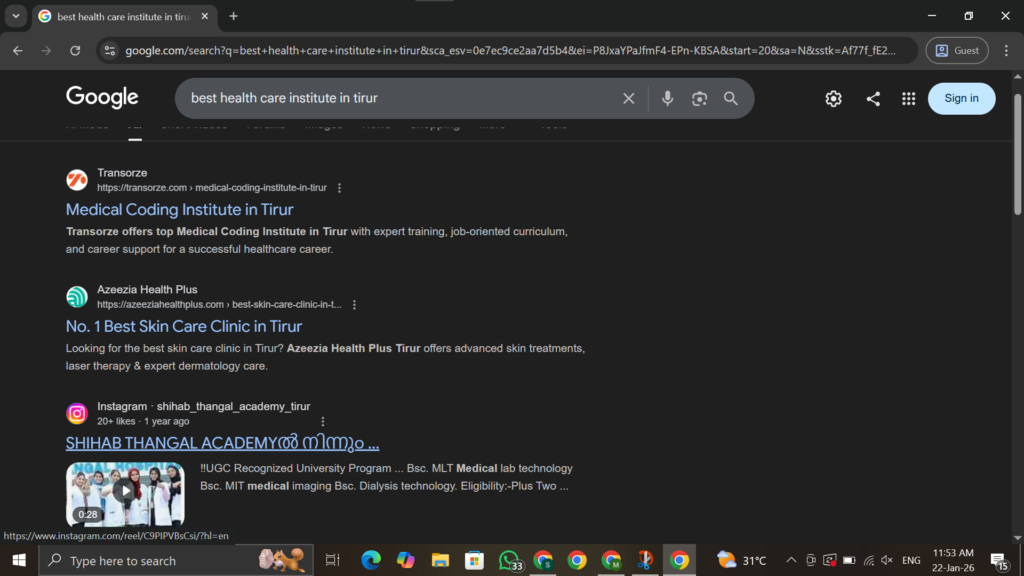
Task: Open three-dot options for Azeezia Health Plus
Action: [x=354, y=305]
